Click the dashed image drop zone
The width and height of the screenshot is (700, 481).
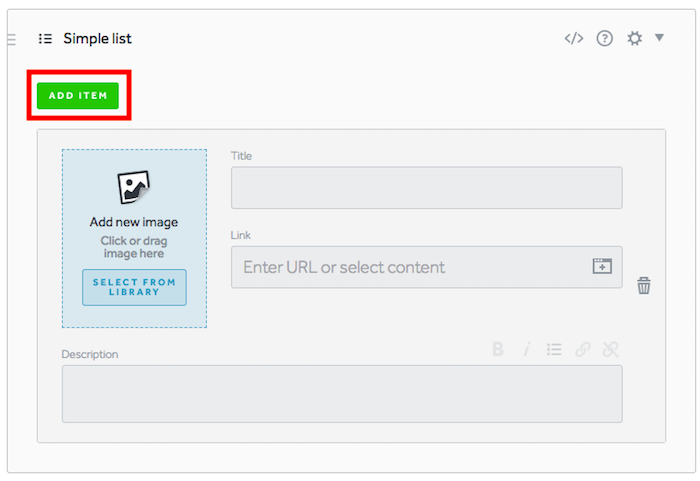pyautogui.click(x=134, y=238)
